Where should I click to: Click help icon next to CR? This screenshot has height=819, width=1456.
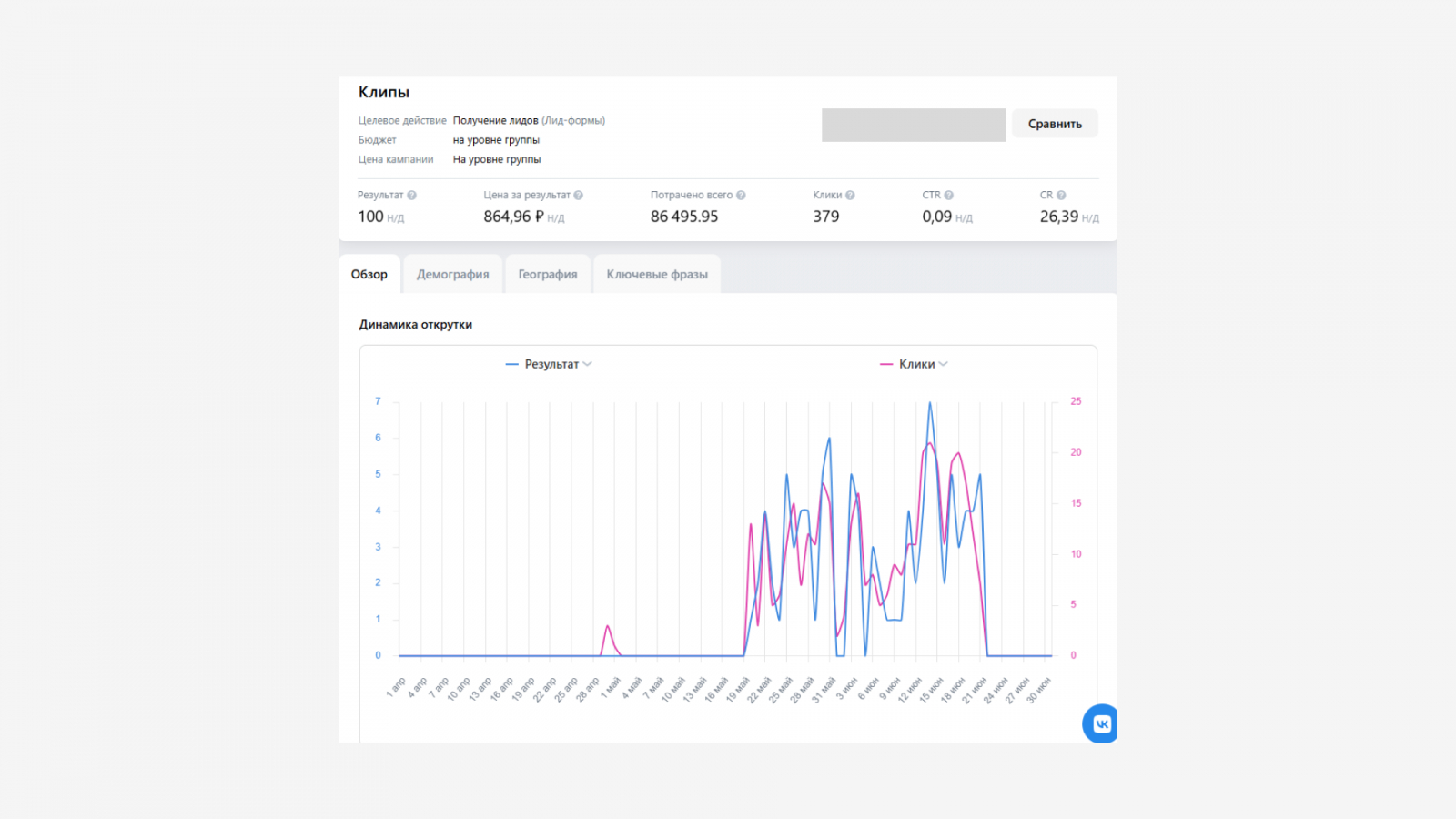point(1061,196)
